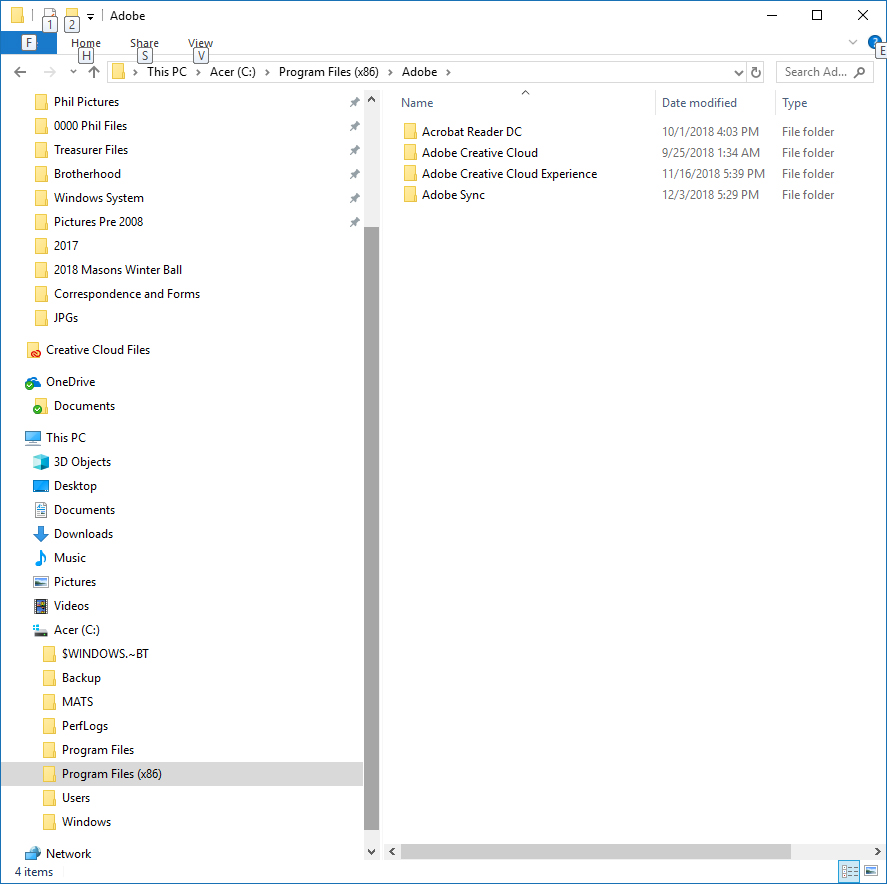
Task: Open the Downloads arrow icon
Action: 41,534
